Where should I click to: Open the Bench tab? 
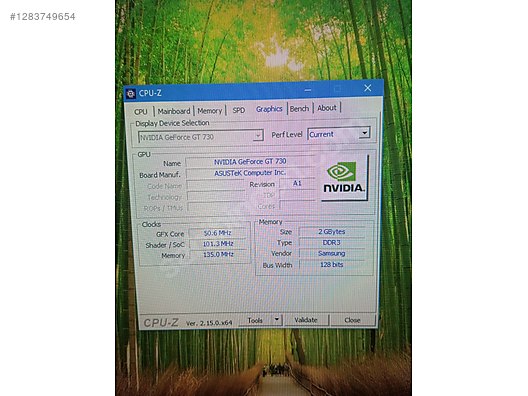[x=299, y=108]
